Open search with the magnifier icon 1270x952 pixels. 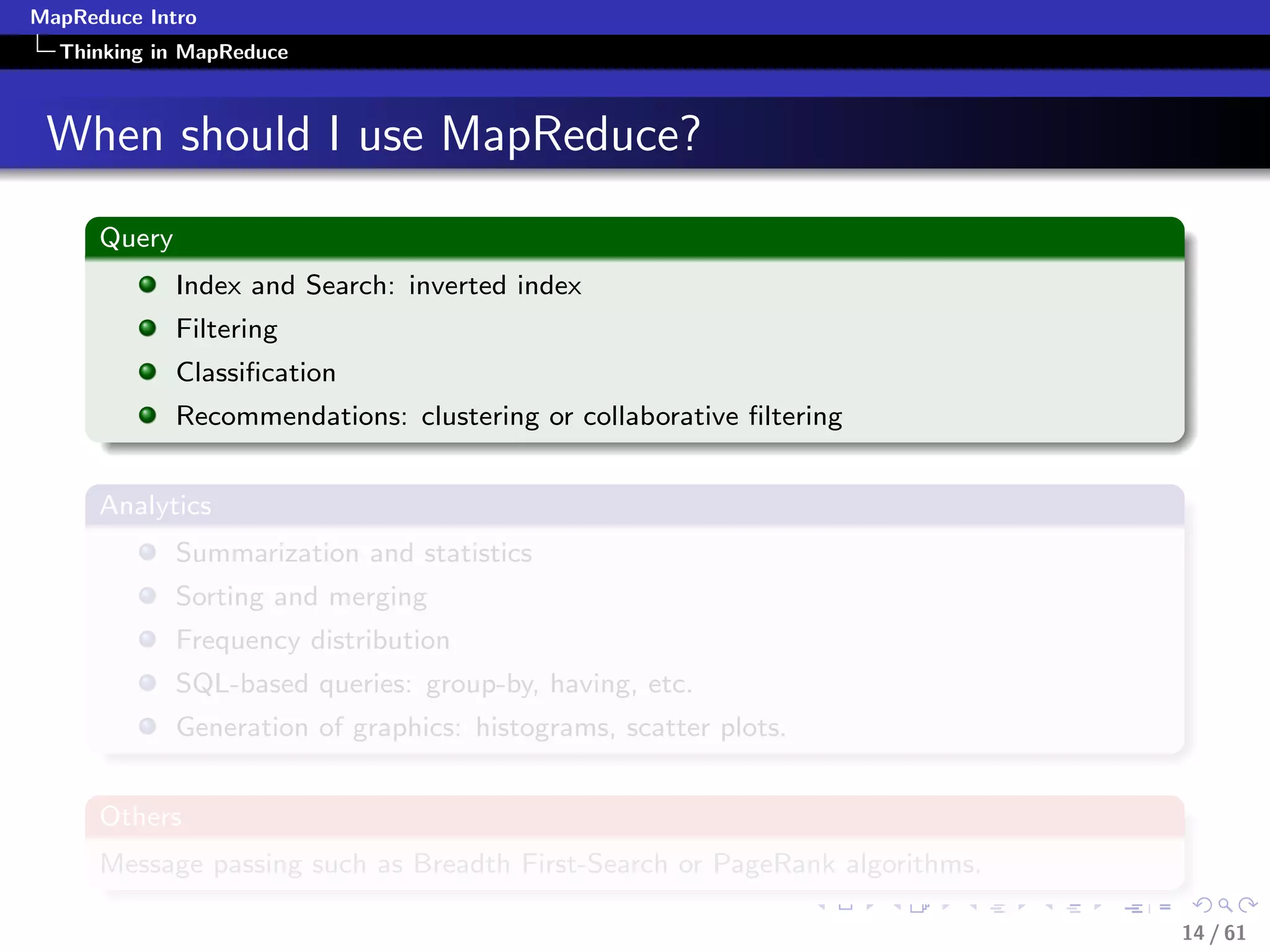[x=1225, y=906]
